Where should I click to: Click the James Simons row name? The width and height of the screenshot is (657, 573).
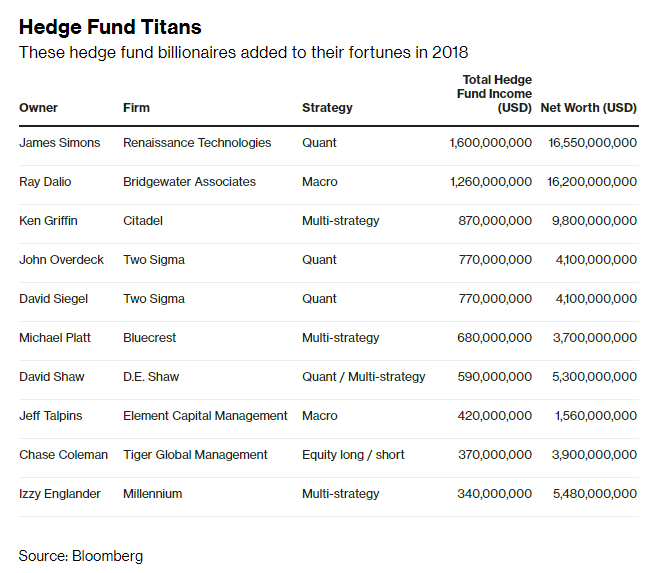click(x=59, y=143)
